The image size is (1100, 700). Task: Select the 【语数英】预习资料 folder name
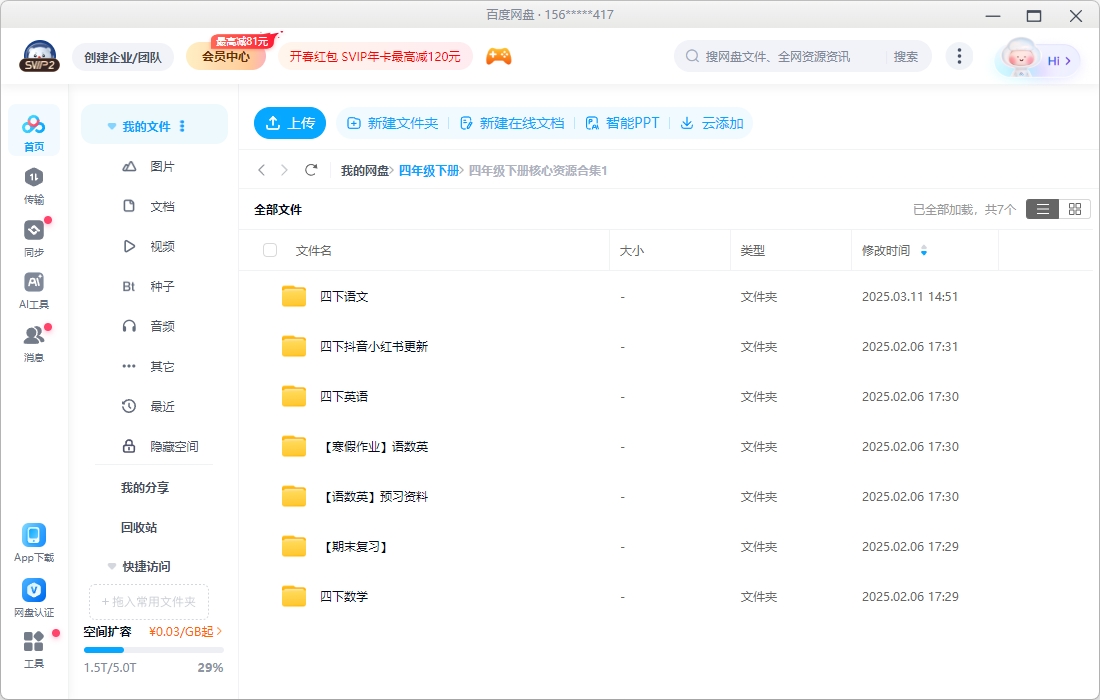point(374,497)
